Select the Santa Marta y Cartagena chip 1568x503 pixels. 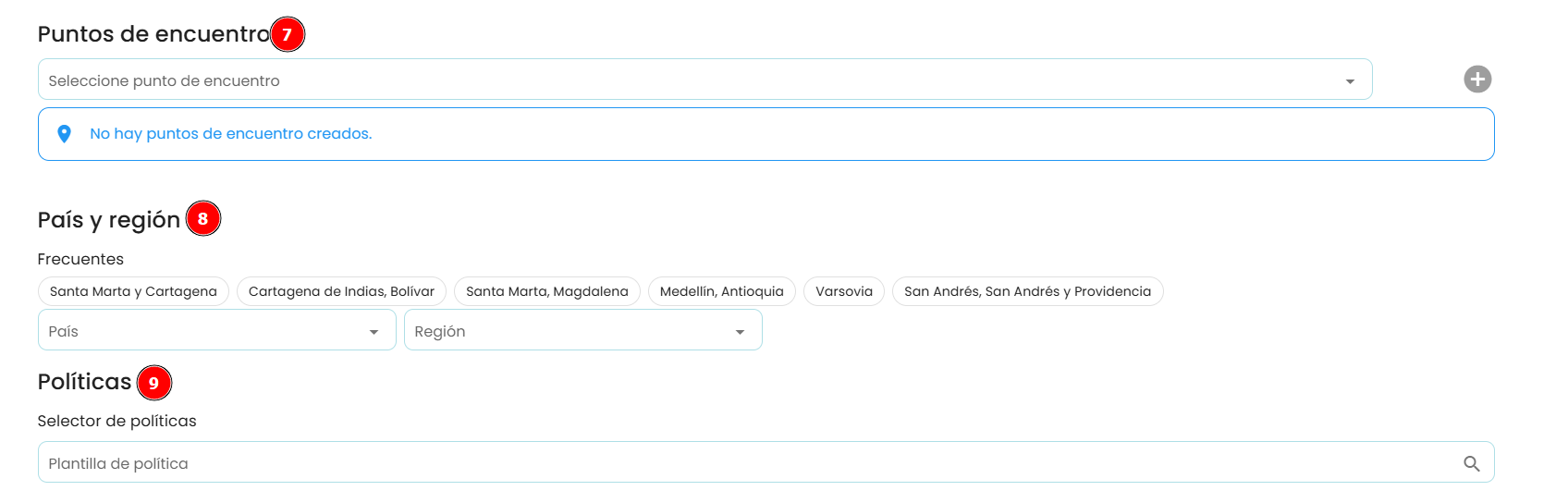(133, 291)
